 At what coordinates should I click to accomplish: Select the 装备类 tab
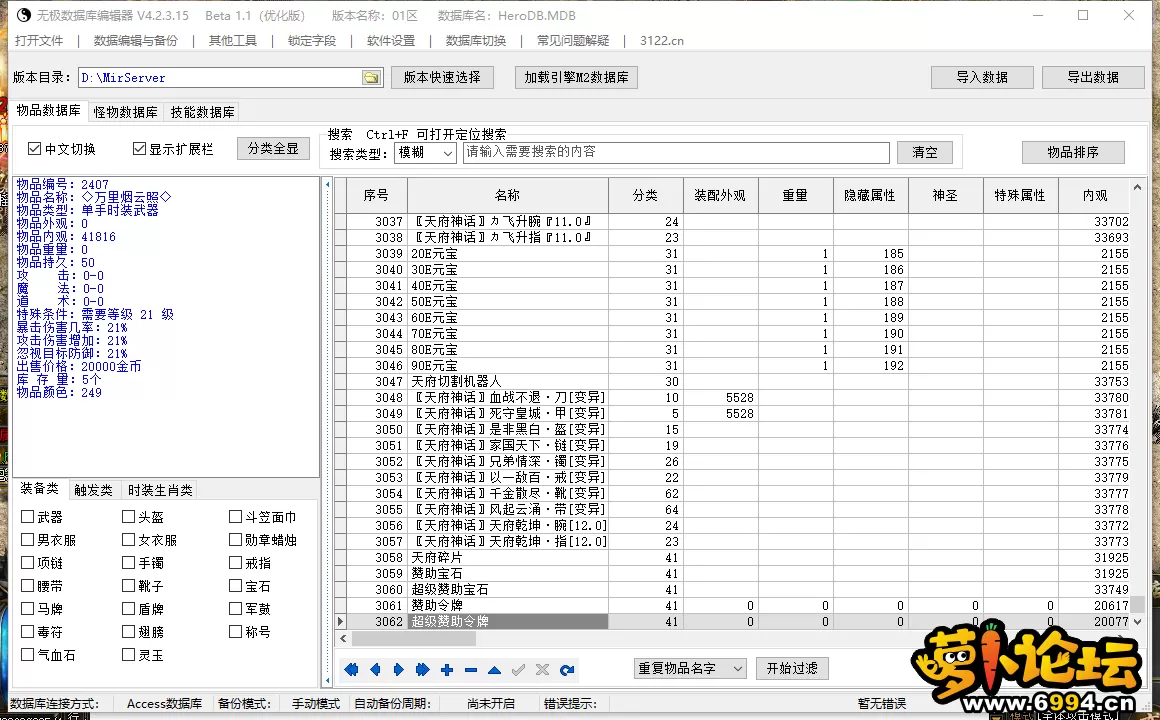coord(39,488)
